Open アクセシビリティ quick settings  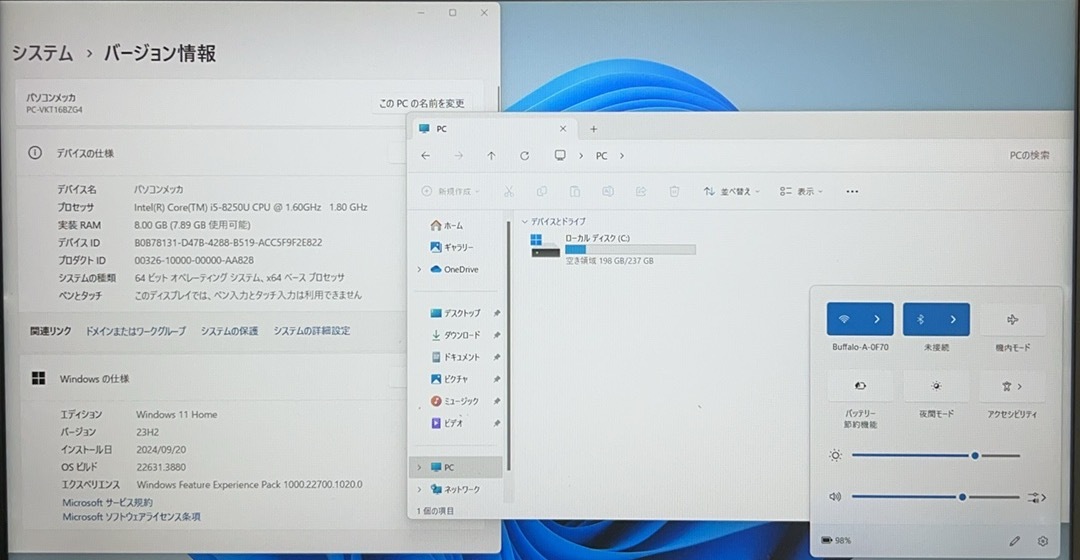1012,386
